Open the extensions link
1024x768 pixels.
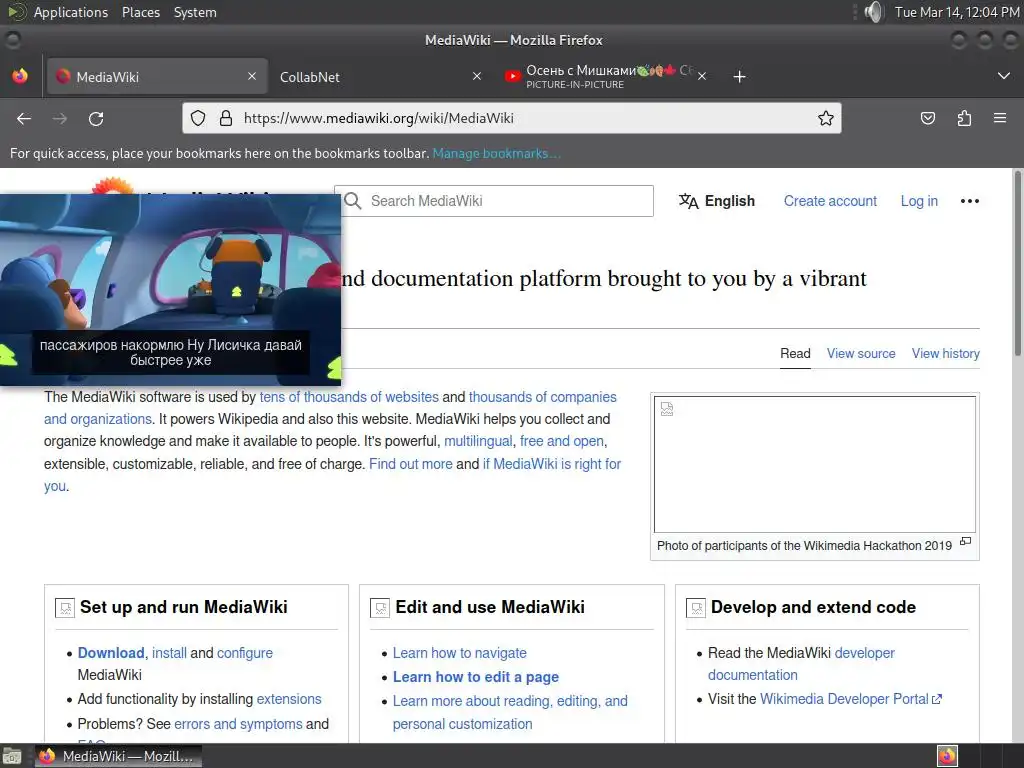[289, 699]
